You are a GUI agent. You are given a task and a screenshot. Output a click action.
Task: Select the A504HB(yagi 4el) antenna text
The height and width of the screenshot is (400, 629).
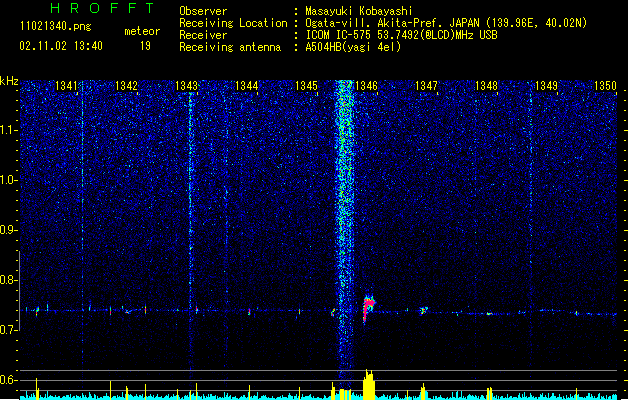tap(353, 47)
